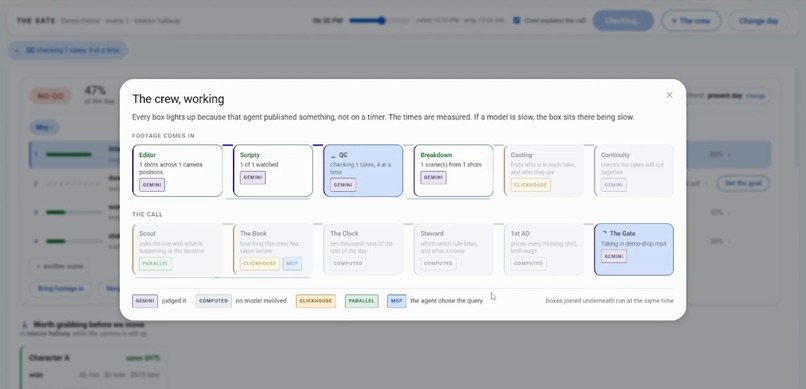The height and width of the screenshot is (389, 806).
Task: Click 'THE CALL' section heading
Action: pos(148,214)
